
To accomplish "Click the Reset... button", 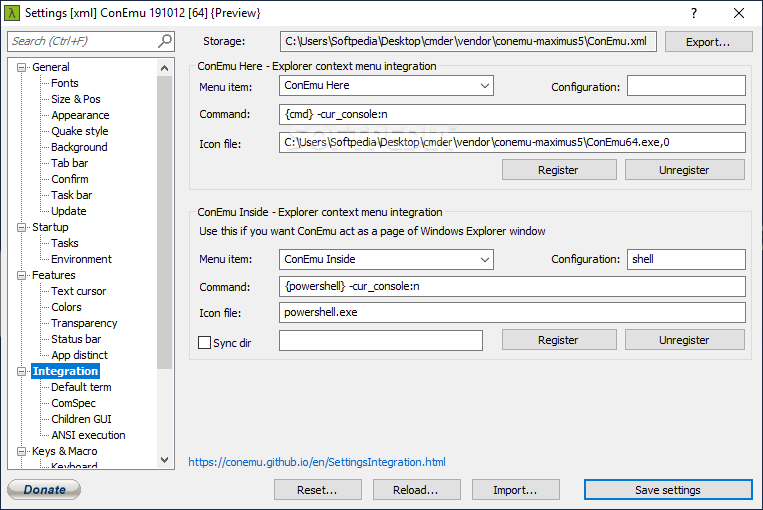I will coord(317,490).
